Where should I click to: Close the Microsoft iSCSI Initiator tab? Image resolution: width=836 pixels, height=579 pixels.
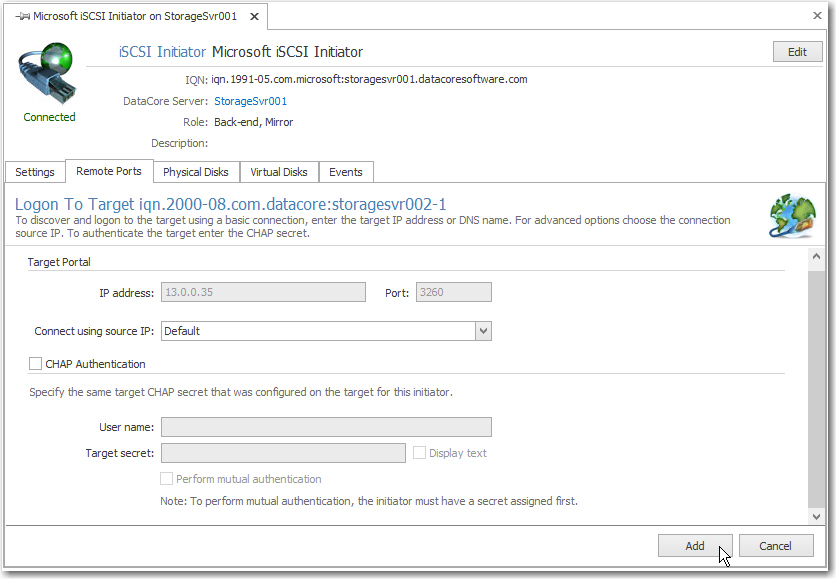coord(254,17)
